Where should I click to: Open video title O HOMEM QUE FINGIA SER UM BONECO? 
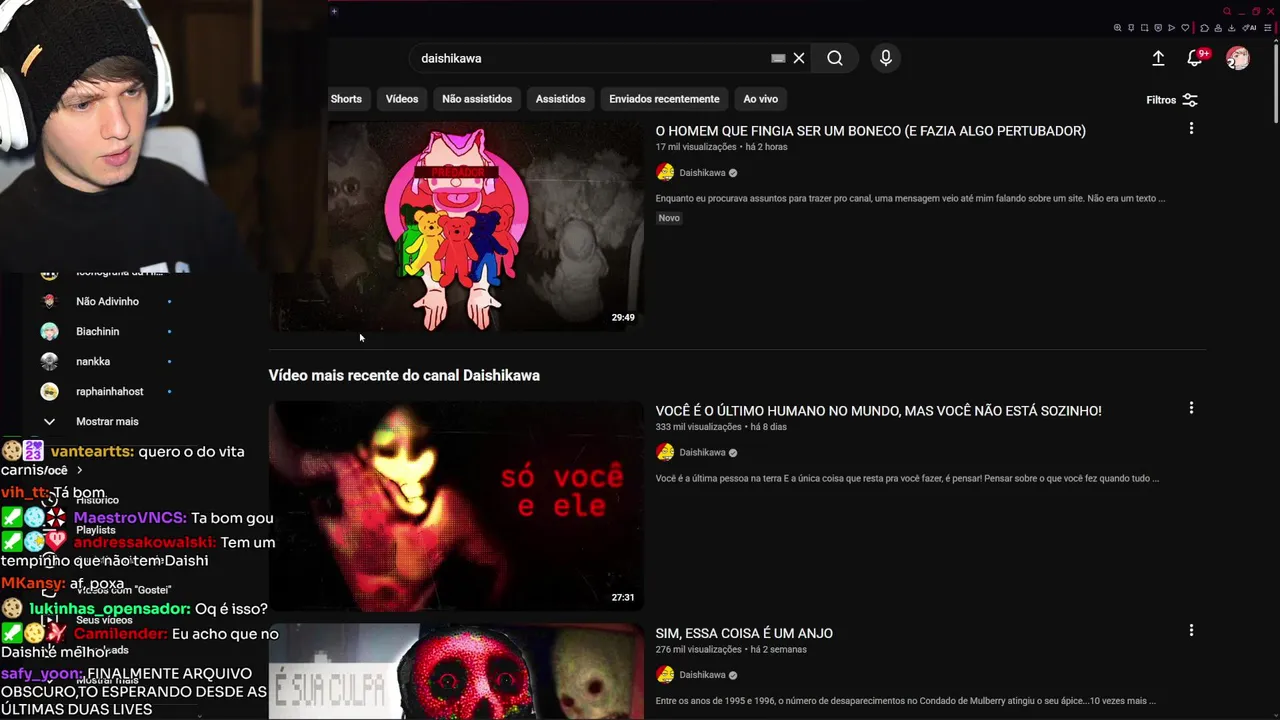click(x=870, y=131)
